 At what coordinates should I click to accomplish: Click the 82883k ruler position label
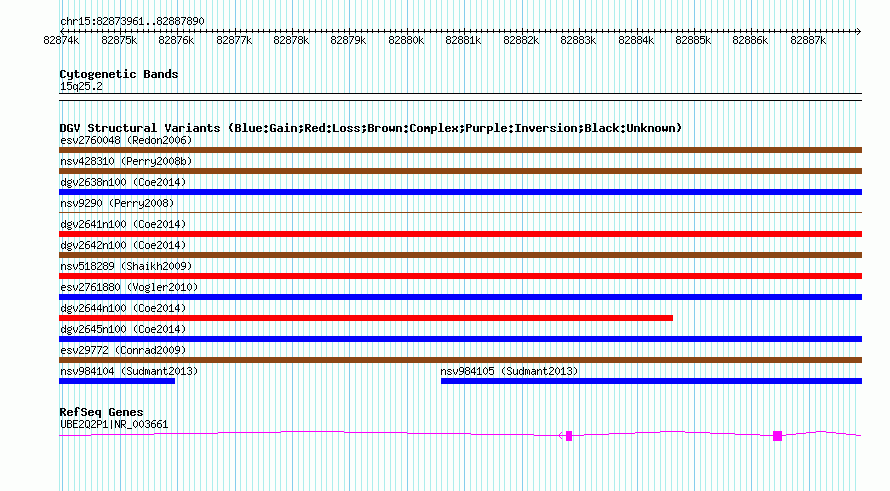pyautogui.click(x=578, y=40)
